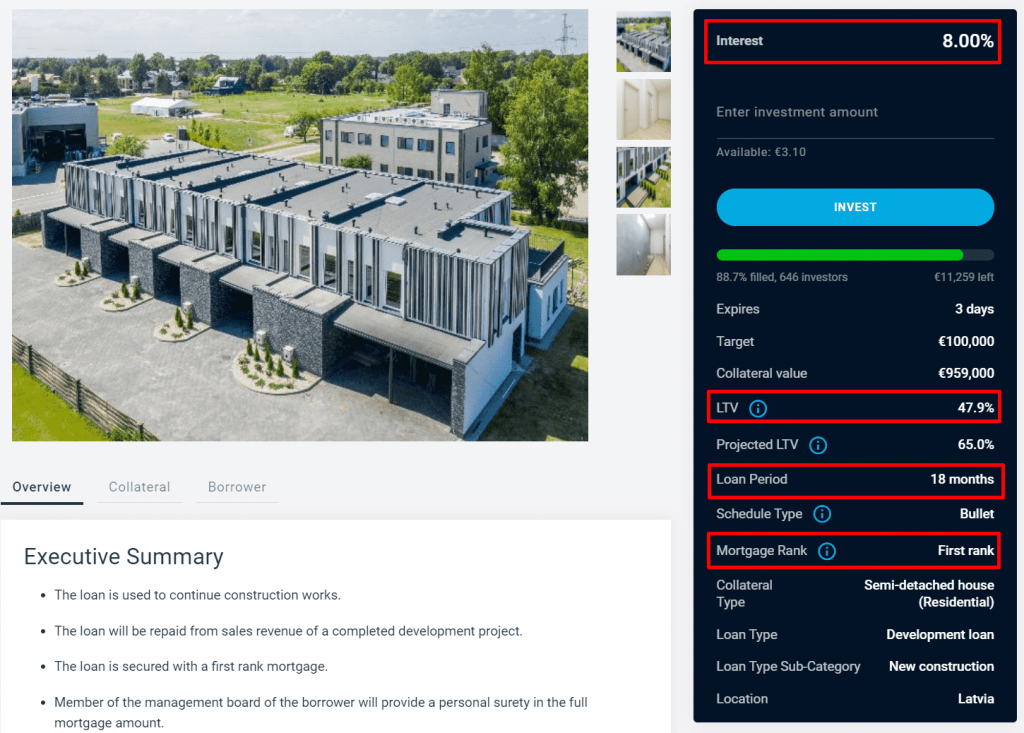Click bullet about personal surety of board member

coord(321,712)
